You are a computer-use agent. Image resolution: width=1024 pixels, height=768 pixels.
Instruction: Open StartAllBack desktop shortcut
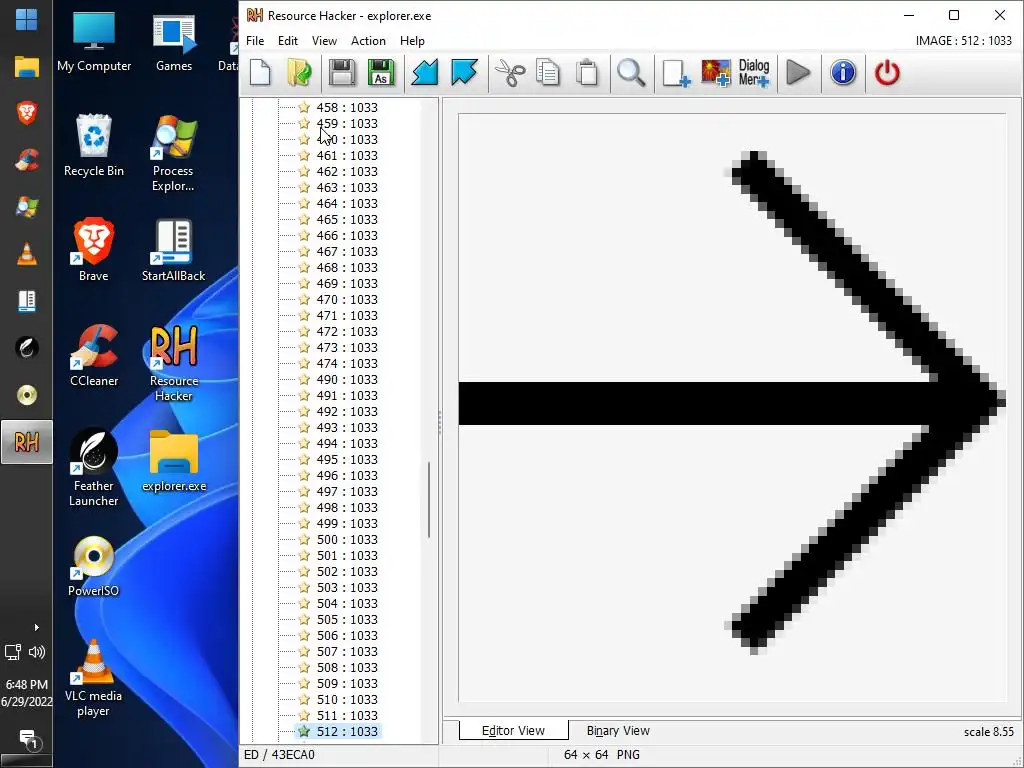coord(174,250)
